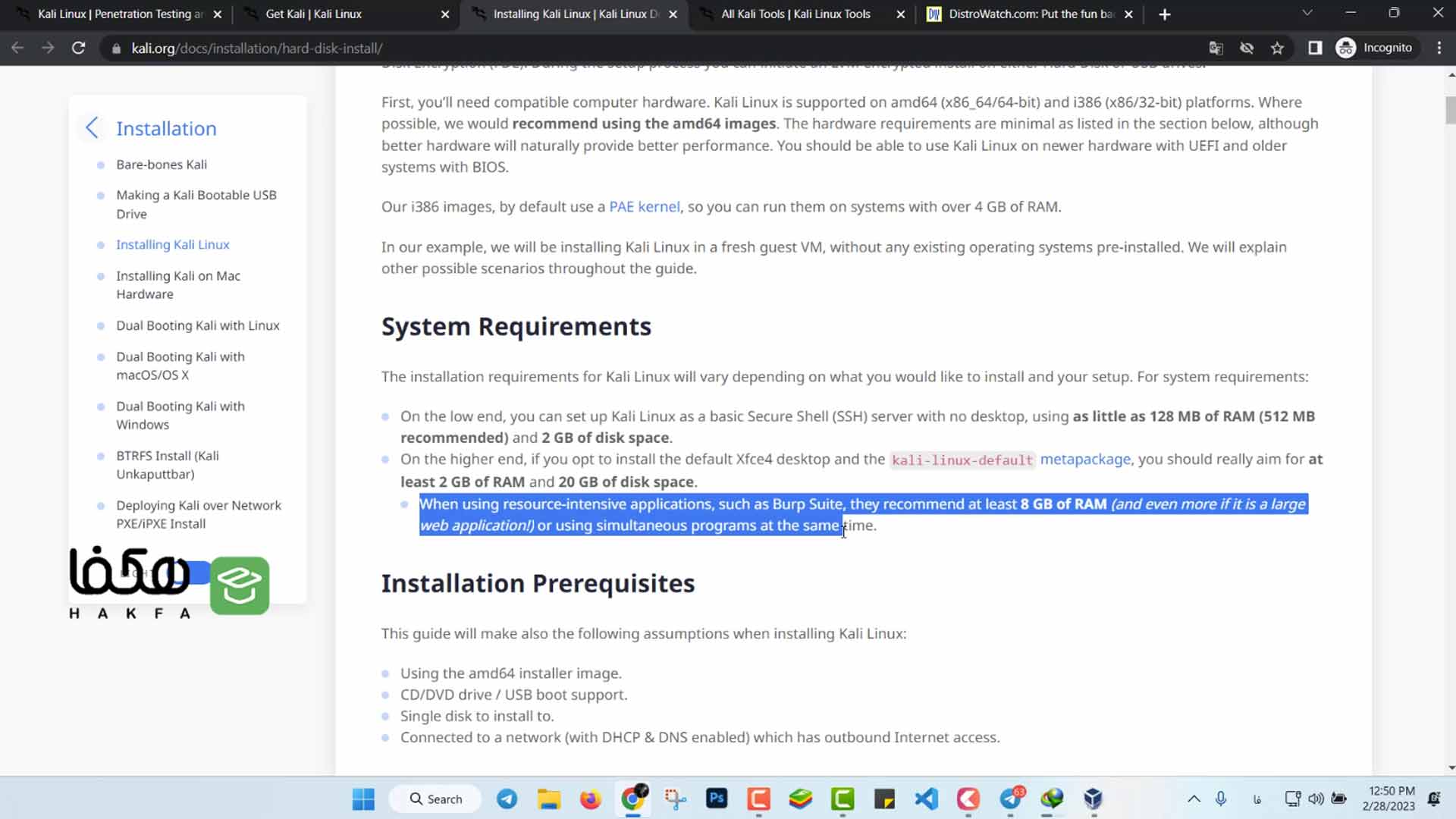Click the Installation Prerequisites heading
1456x819 pixels.
point(538,583)
